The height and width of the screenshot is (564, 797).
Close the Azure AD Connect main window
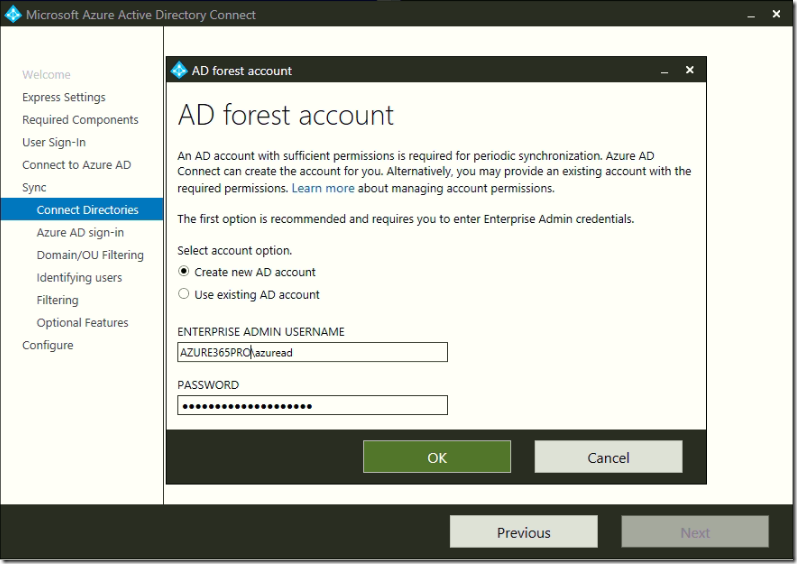tap(776, 14)
